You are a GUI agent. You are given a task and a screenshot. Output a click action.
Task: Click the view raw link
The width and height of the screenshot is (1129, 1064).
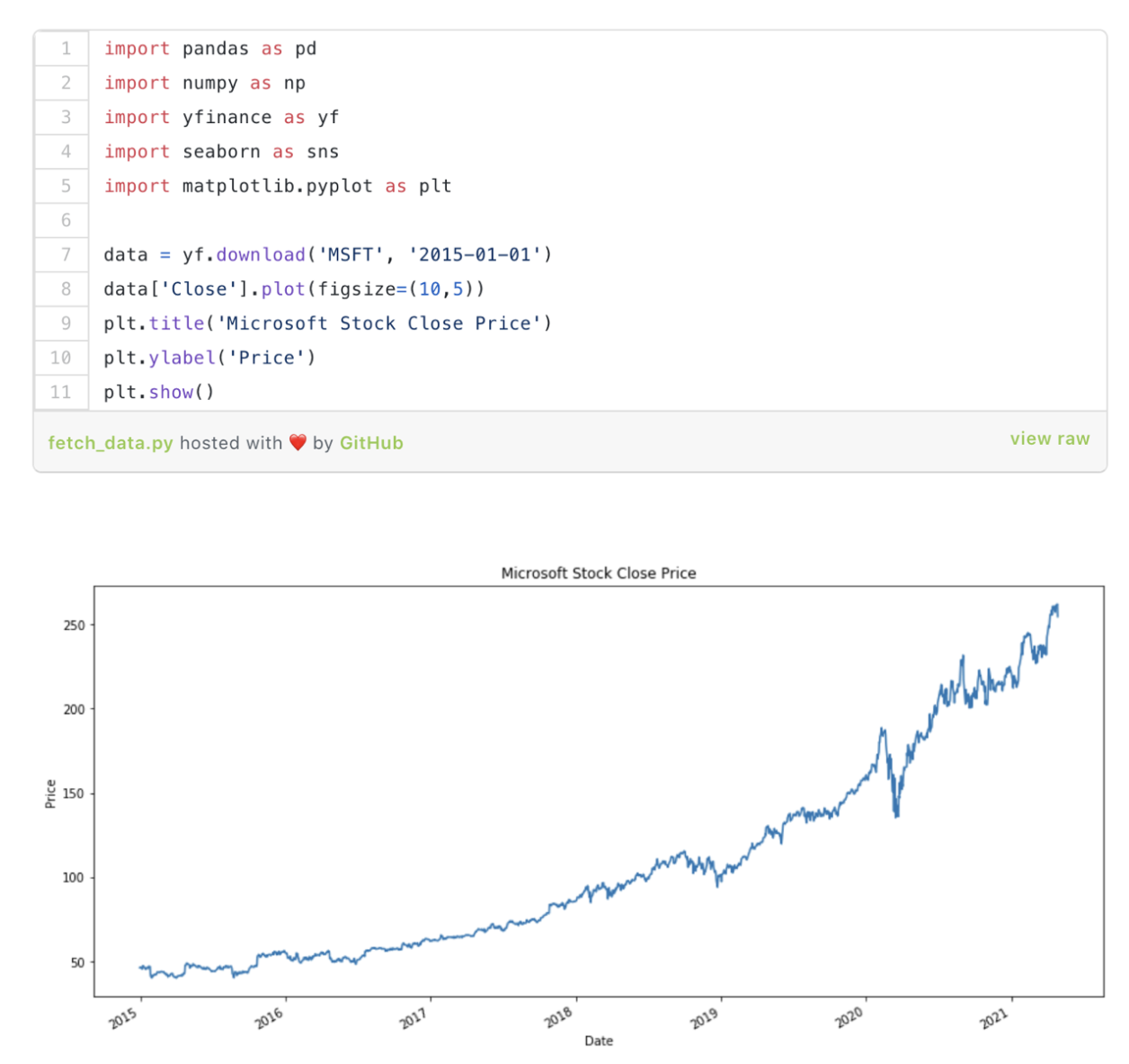click(1049, 439)
